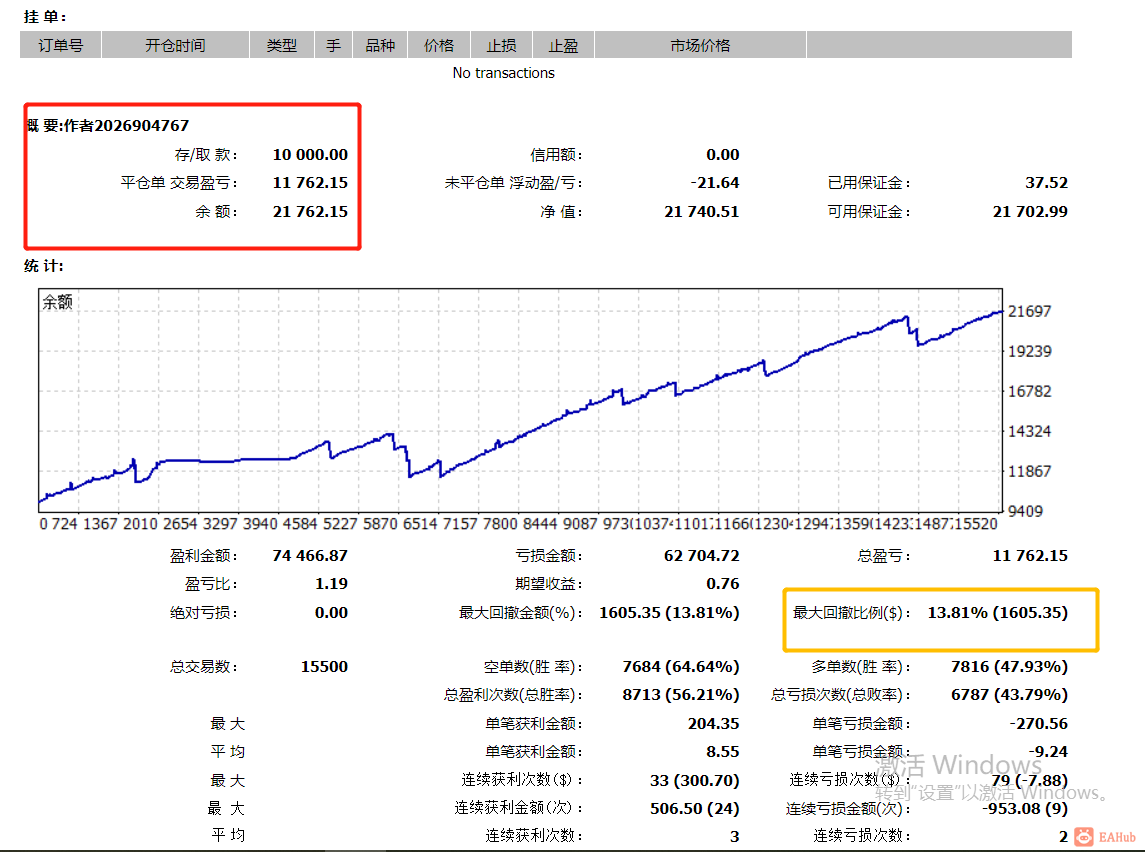The height and width of the screenshot is (852, 1145).
Task: Click the 统 计: section heading
Action: (44, 266)
